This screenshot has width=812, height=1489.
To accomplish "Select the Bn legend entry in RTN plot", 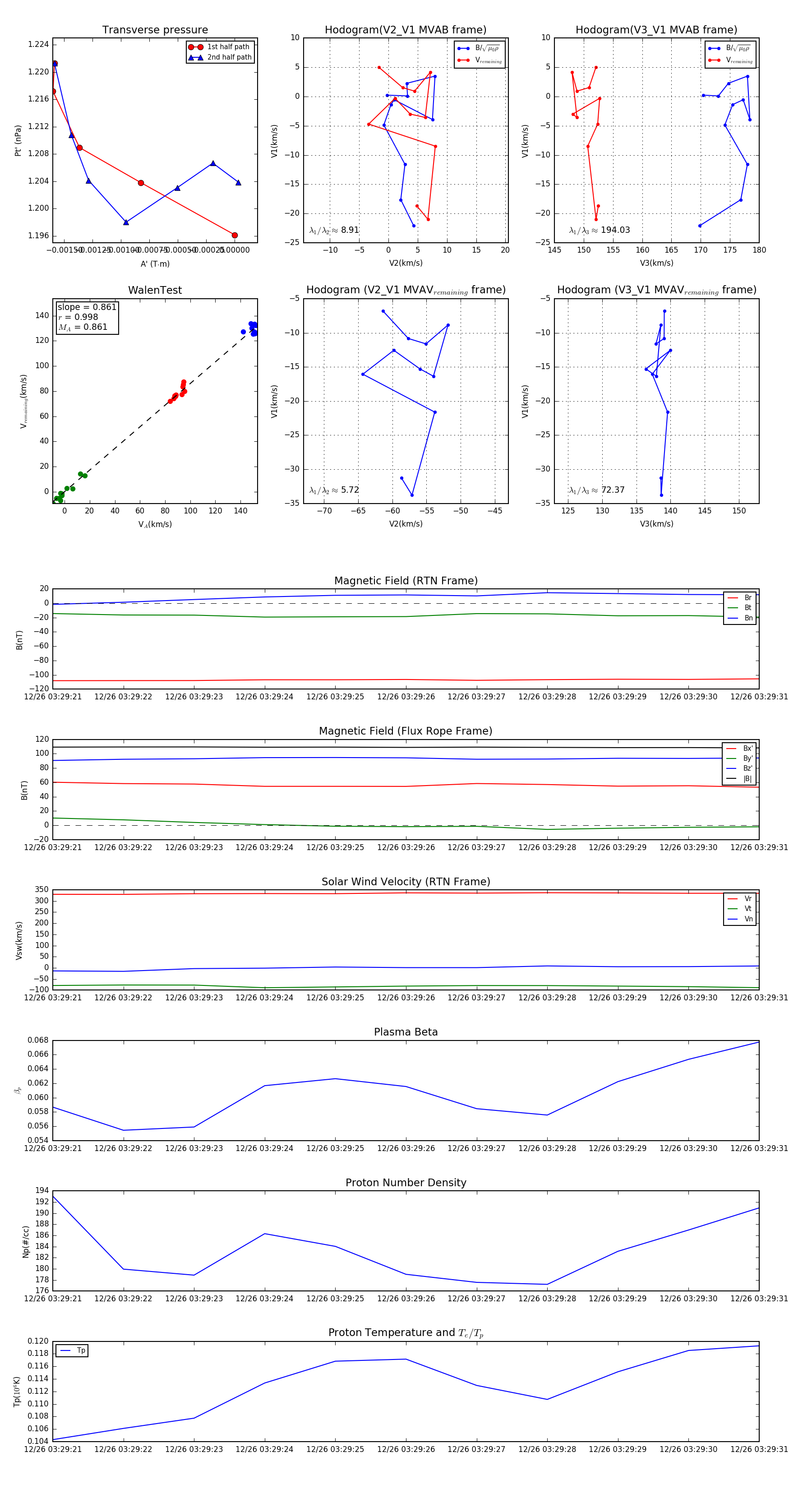I will (x=740, y=618).
